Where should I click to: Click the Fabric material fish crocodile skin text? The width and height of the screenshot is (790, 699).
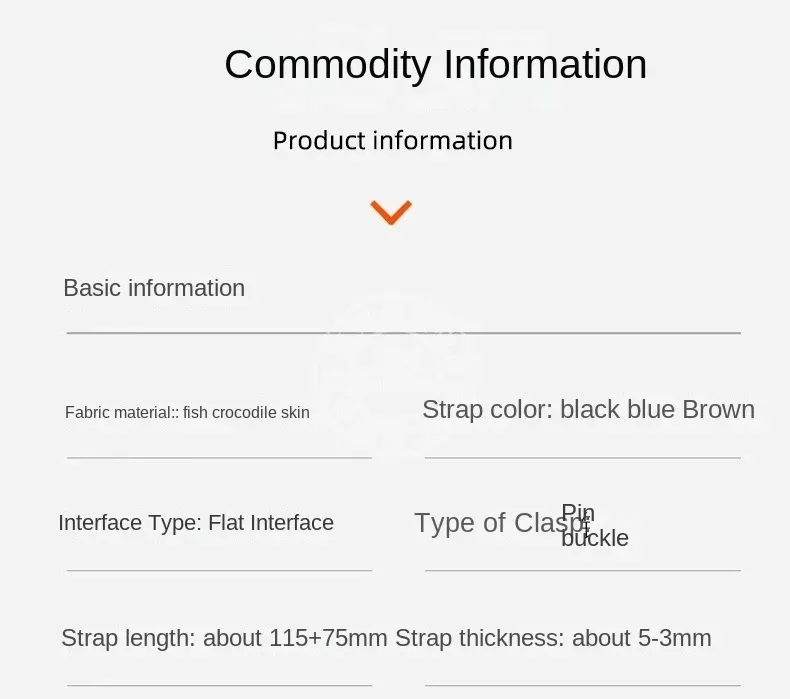click(187, 412)
